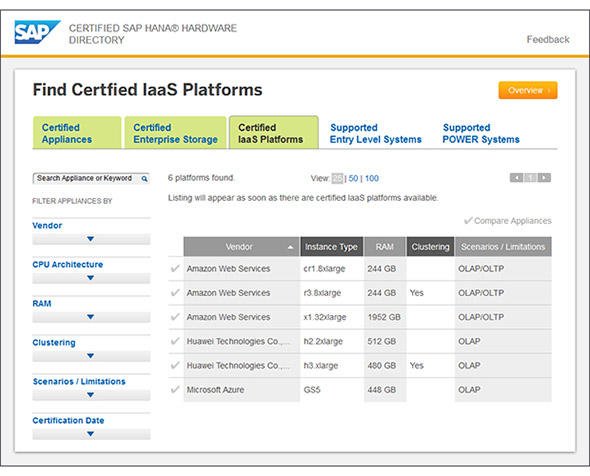Switch to Certified Appliances tab
Viewport: 590px width, 476px height.
[x=77, y=133]
